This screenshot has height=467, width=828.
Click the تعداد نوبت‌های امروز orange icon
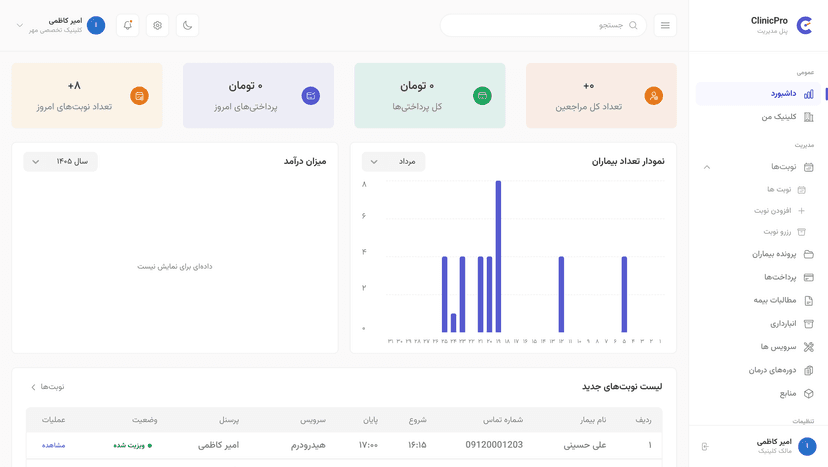click(x=139, y=96)
